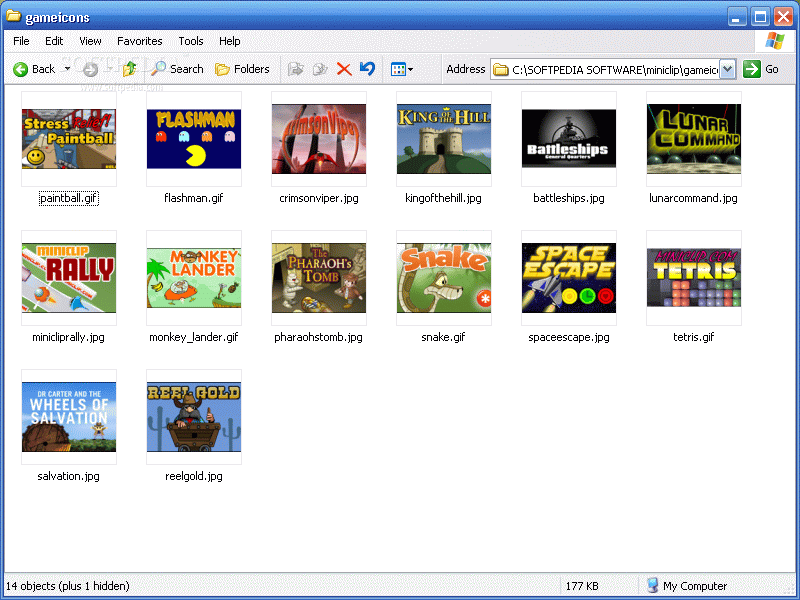
Task: Open the Favorites menu
Action: (140, 41)
